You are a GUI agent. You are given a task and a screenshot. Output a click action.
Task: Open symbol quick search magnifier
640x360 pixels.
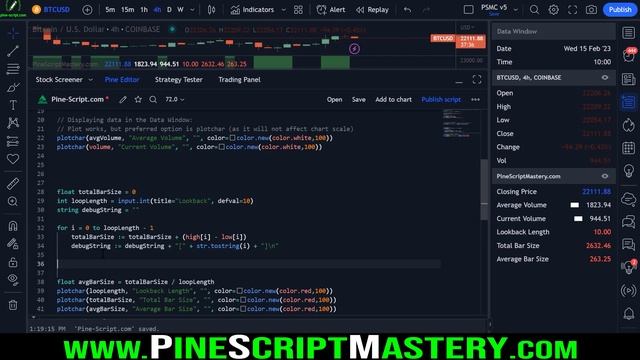tap(534, 10)
